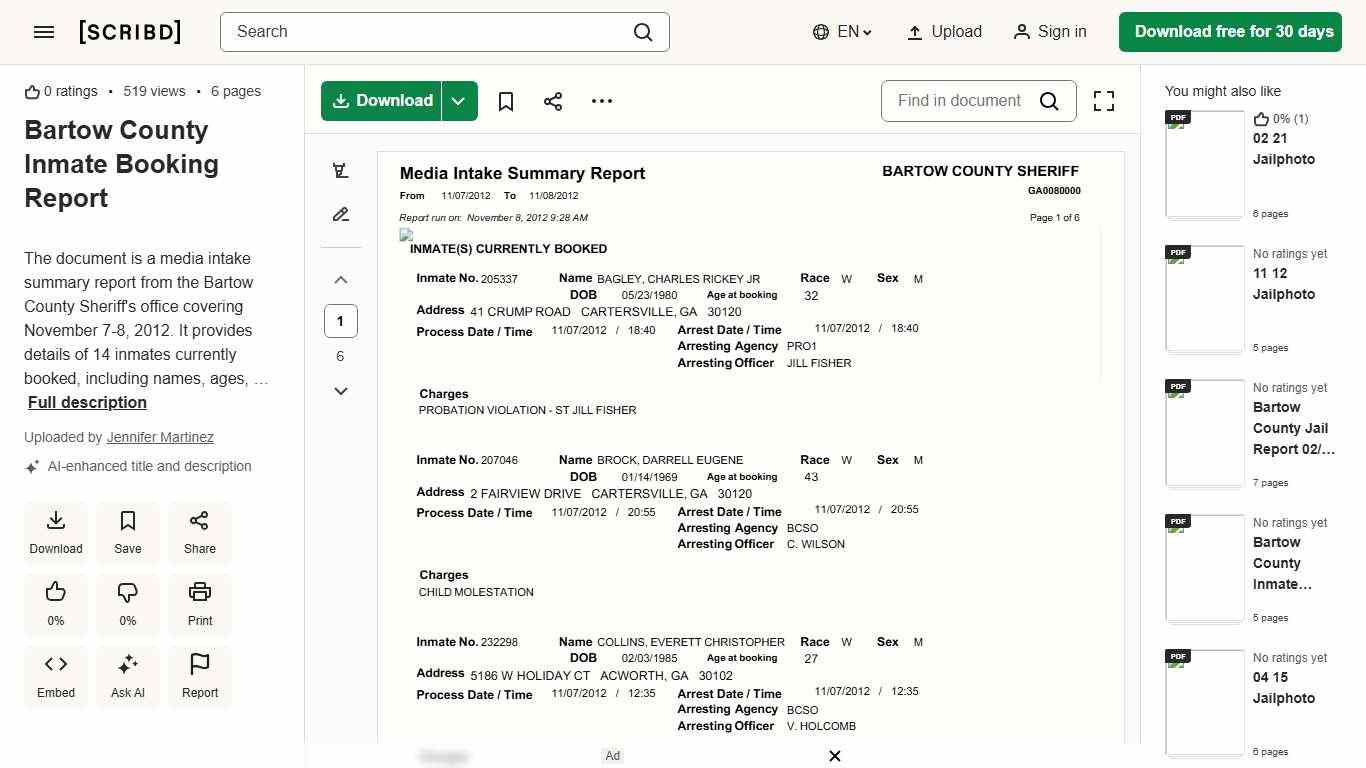The width and height of the screenshot is (1366, 768).
Task: Click the Embed icon
Action: click(x=55, y=676)
